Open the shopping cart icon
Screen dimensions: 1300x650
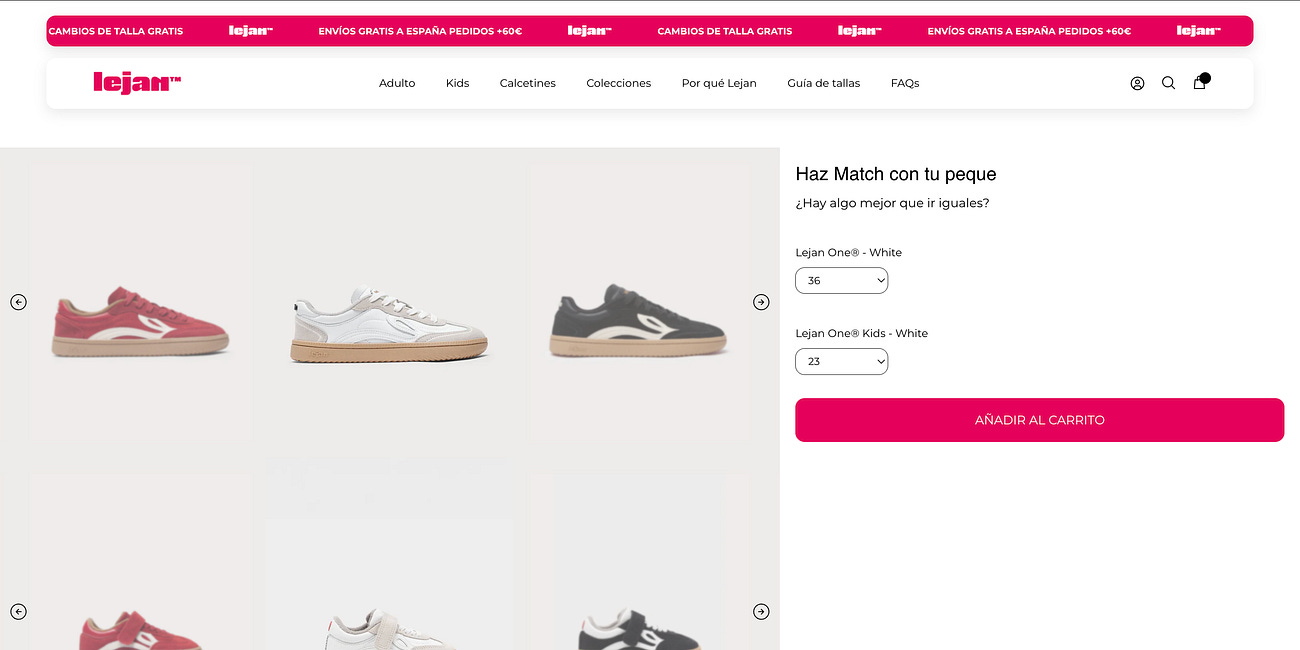pos(1199,83)
